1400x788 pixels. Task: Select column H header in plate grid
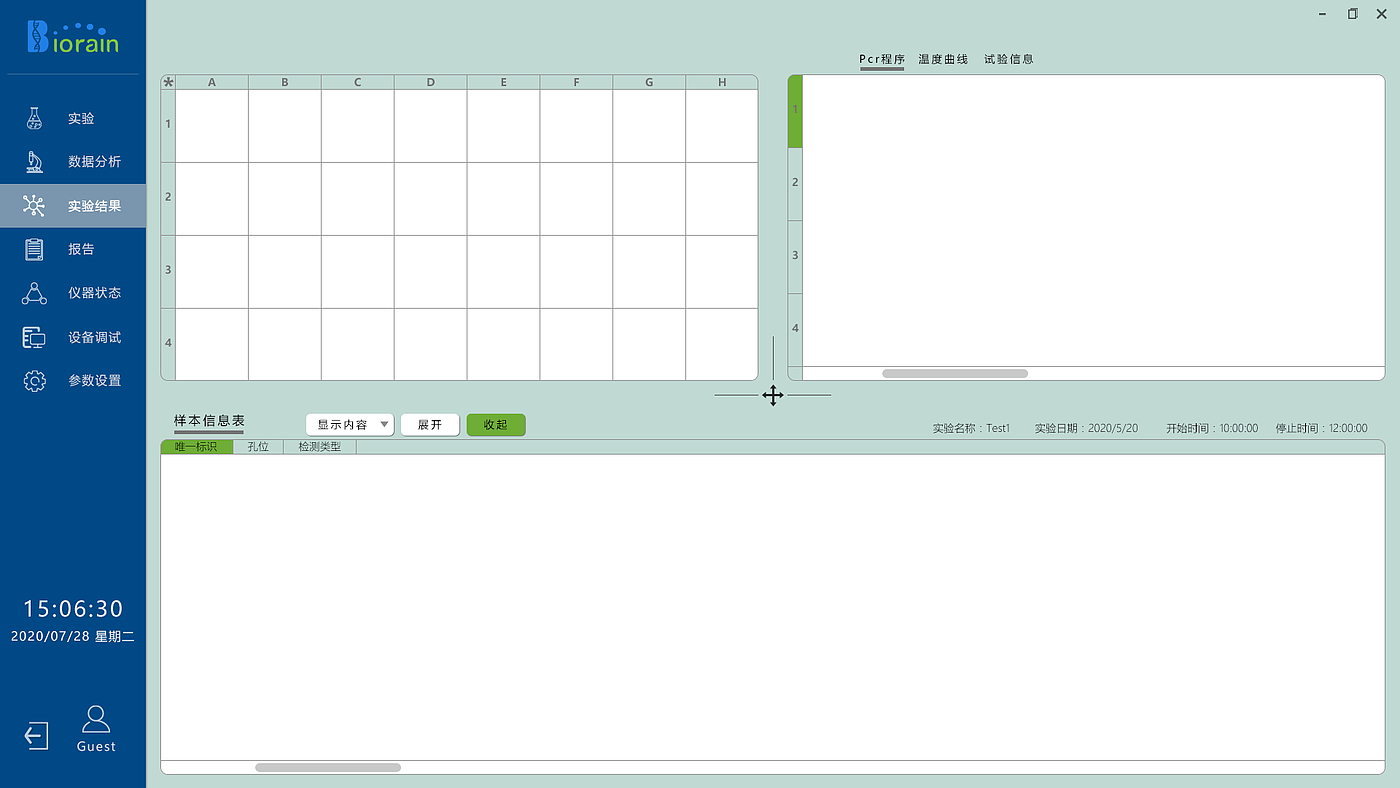tap(722, 82)
